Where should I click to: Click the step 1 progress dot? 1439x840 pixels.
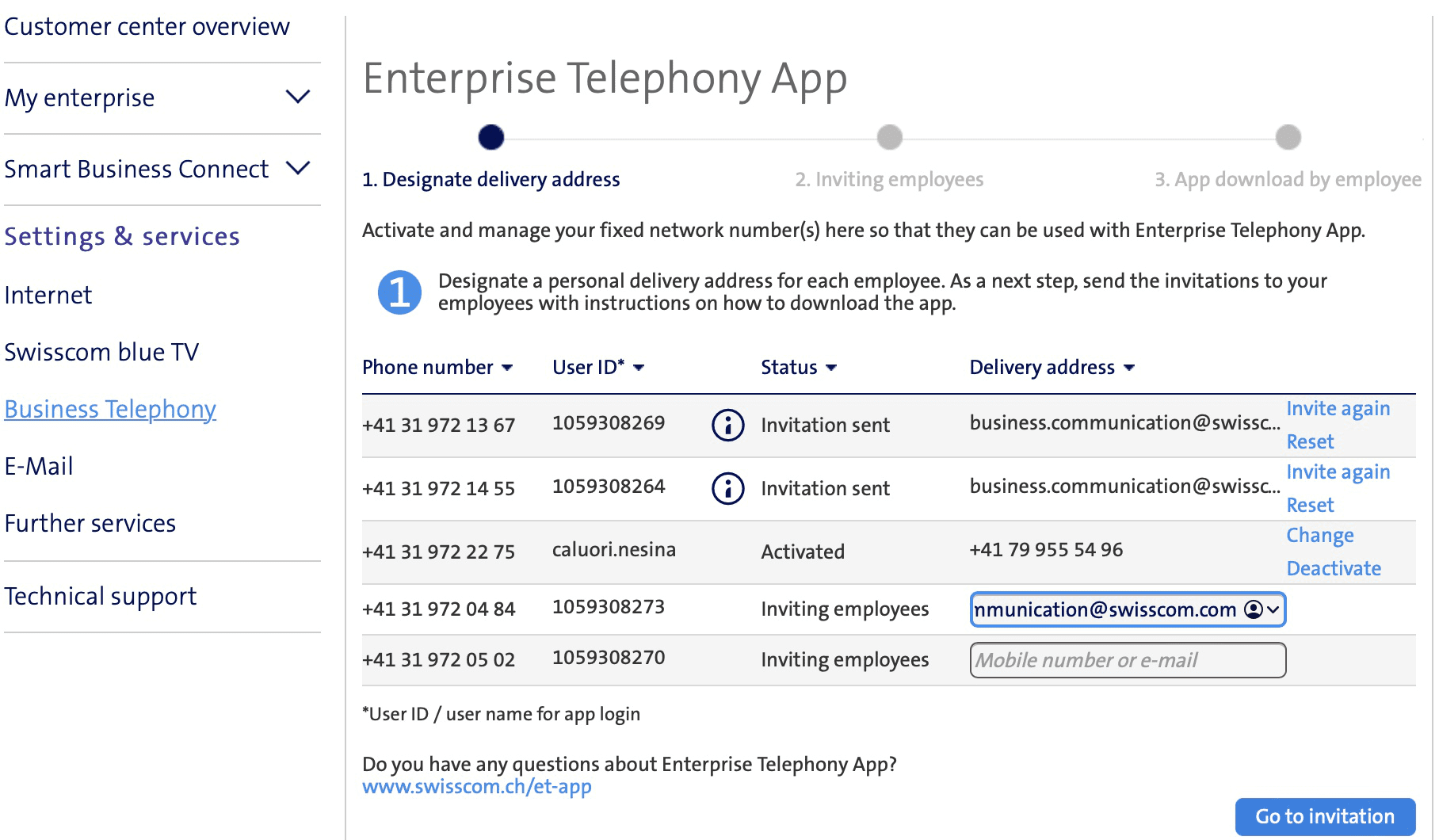(491, 137)
